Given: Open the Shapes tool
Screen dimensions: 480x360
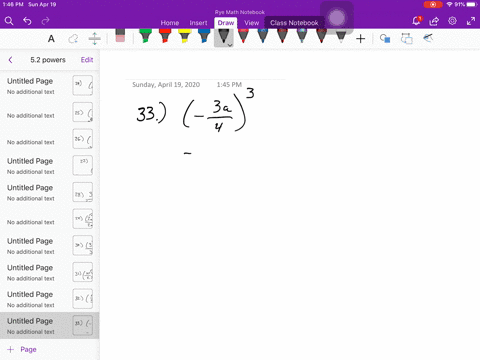Looking at the screenshot, I should (x=385, y=39).
